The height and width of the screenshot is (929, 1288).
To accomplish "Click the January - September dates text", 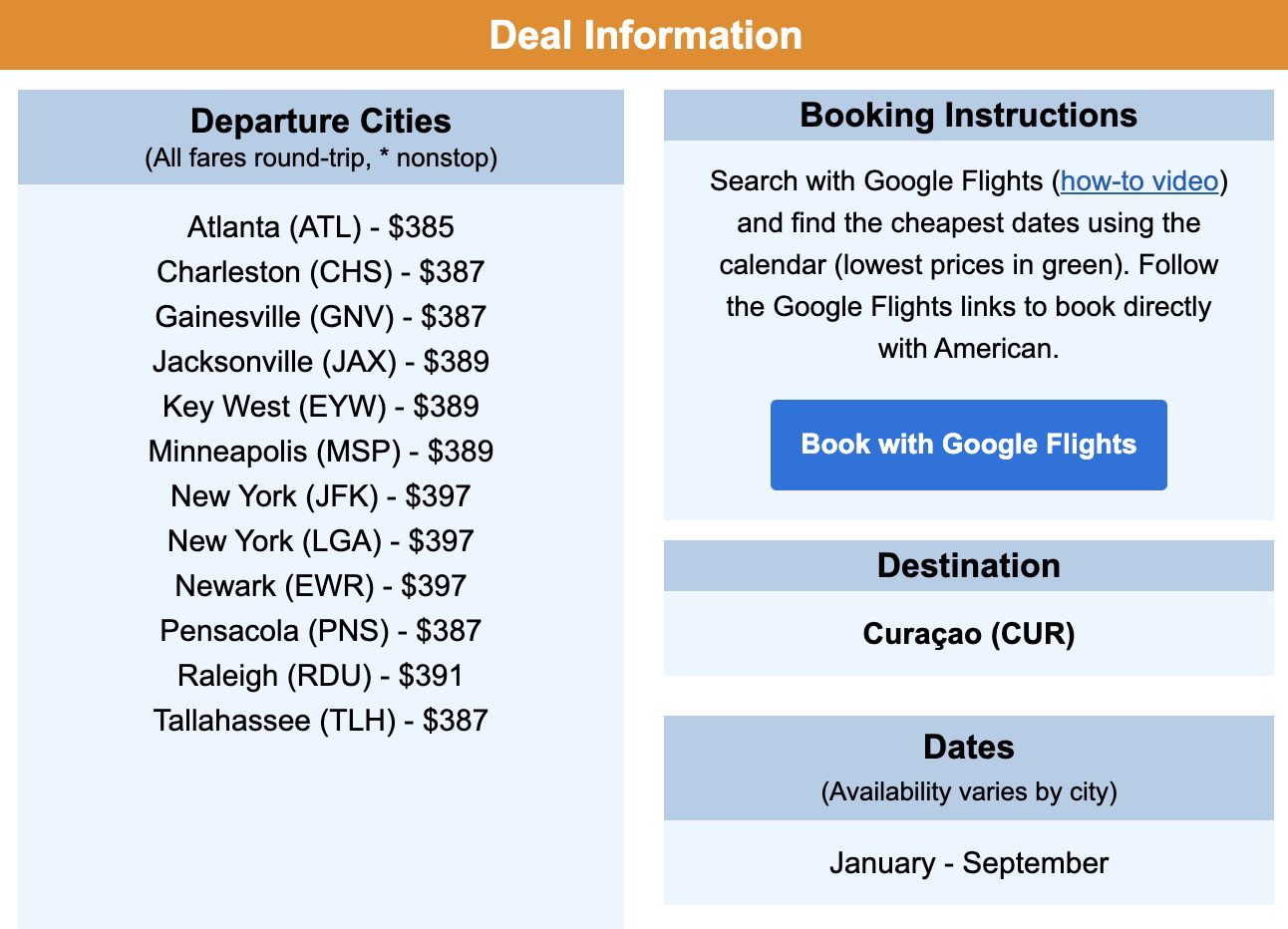I will (x=968, y=863).
